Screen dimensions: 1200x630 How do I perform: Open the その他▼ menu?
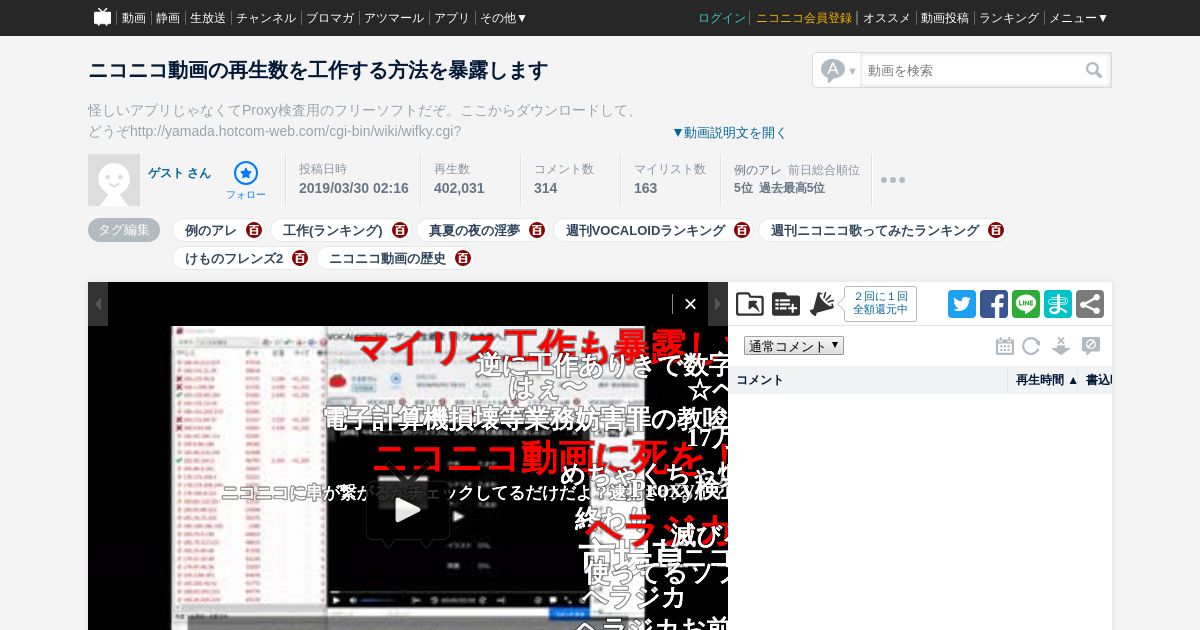503,18
